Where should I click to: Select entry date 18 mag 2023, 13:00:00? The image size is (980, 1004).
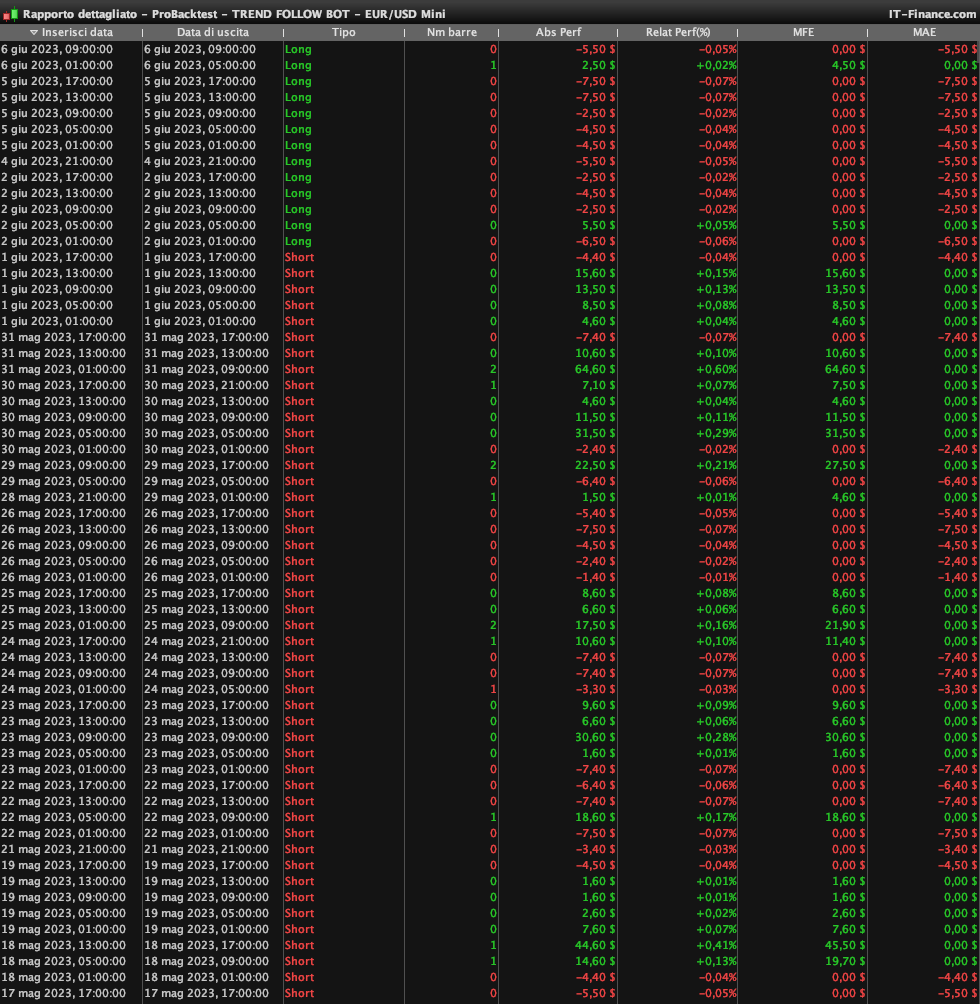click(63, 946)
